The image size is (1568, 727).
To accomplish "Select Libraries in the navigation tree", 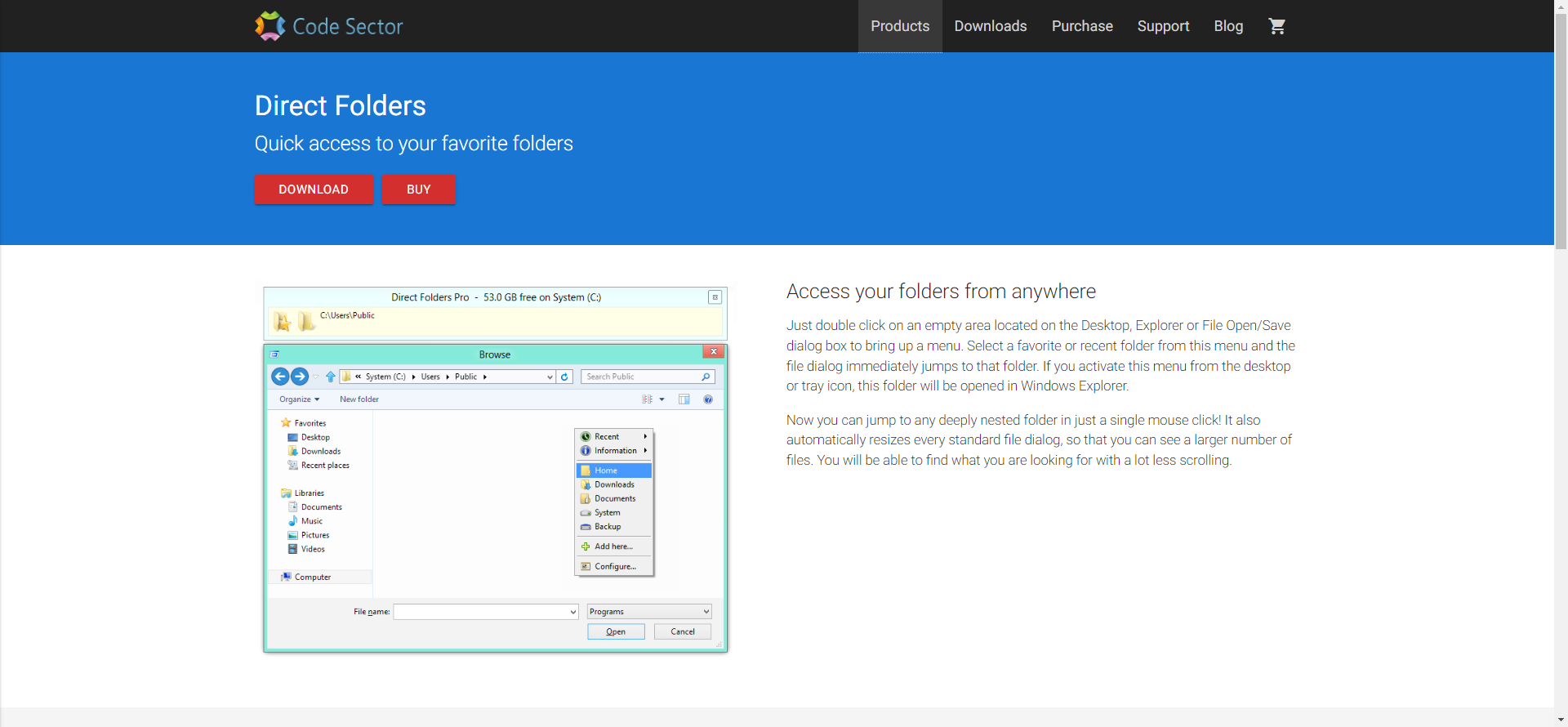I will [x=302, y=493].
